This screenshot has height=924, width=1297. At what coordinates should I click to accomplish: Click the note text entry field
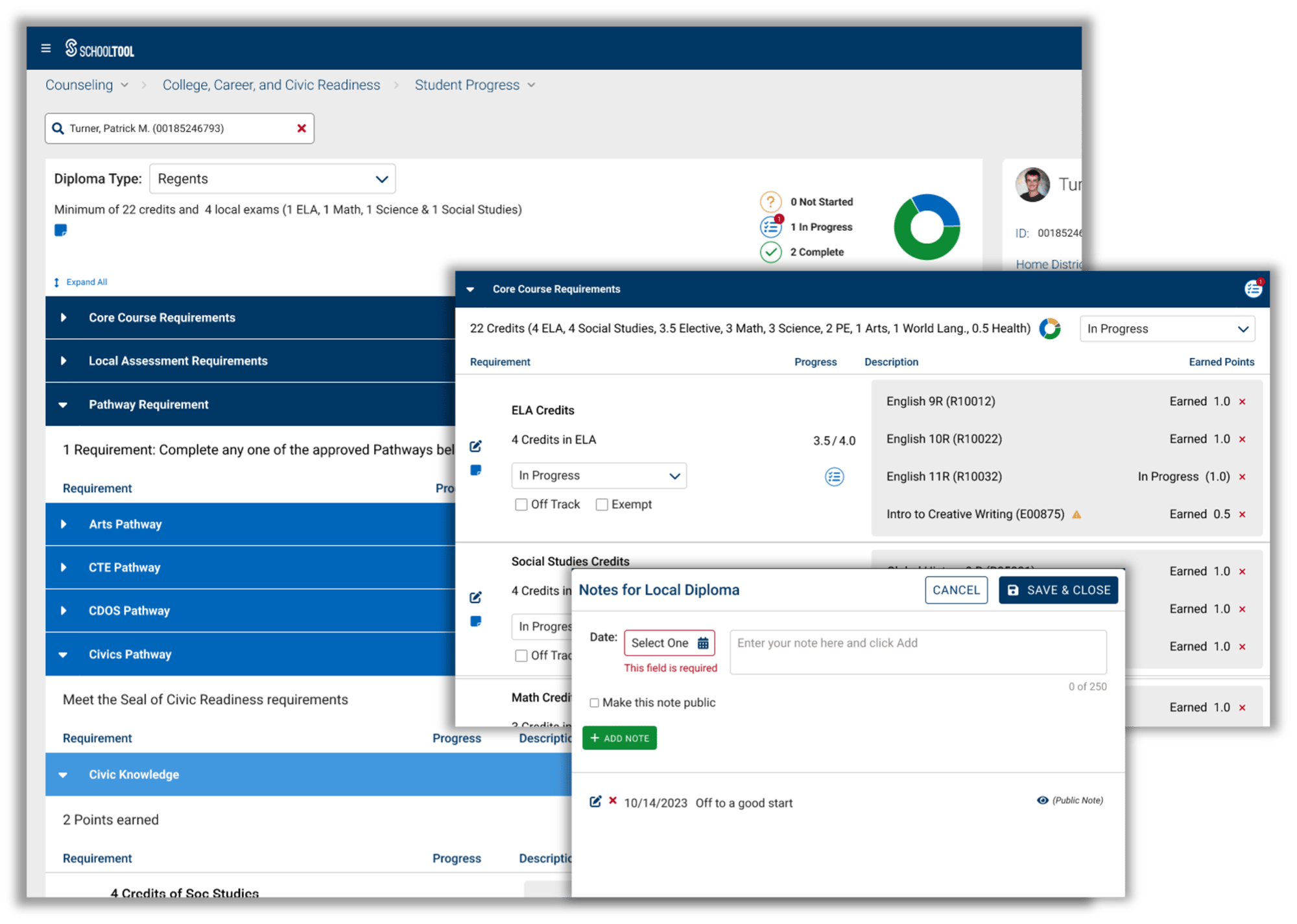(918, 652)
